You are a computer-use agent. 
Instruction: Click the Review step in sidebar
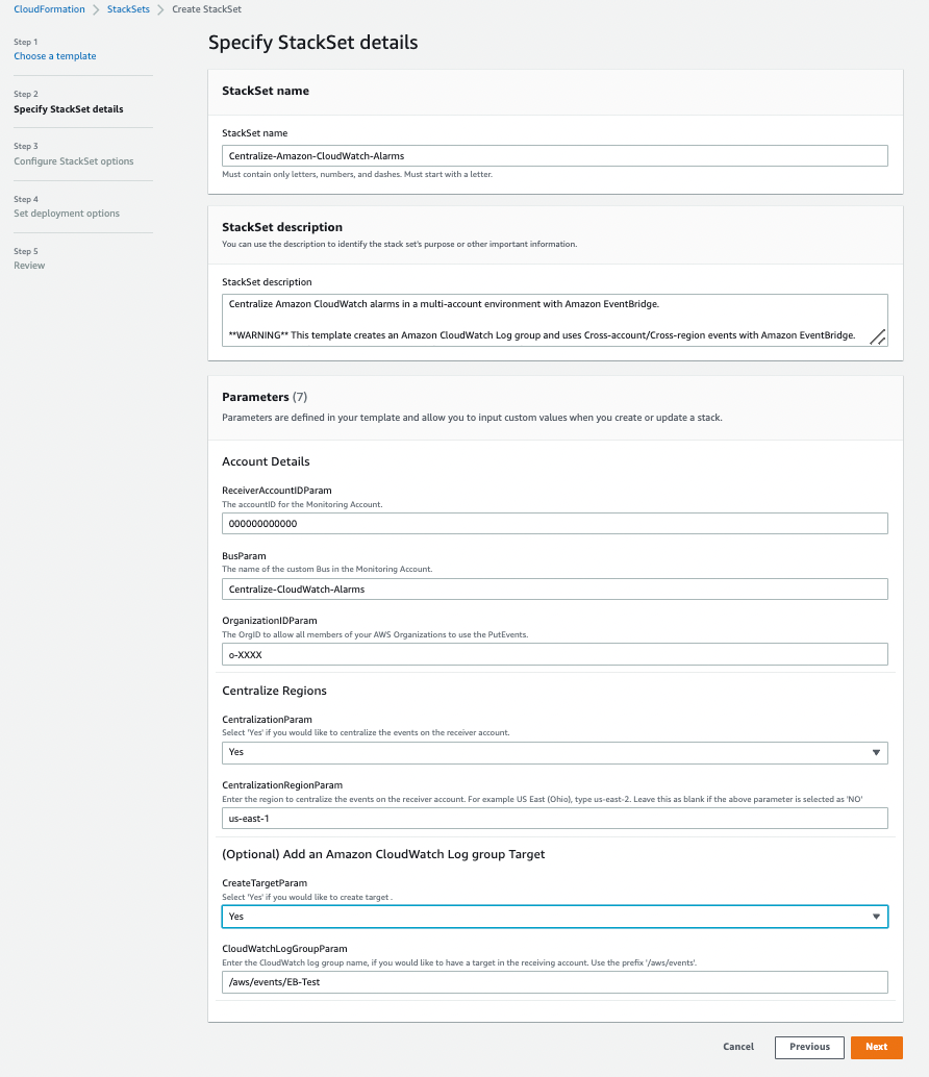(29, 265)
